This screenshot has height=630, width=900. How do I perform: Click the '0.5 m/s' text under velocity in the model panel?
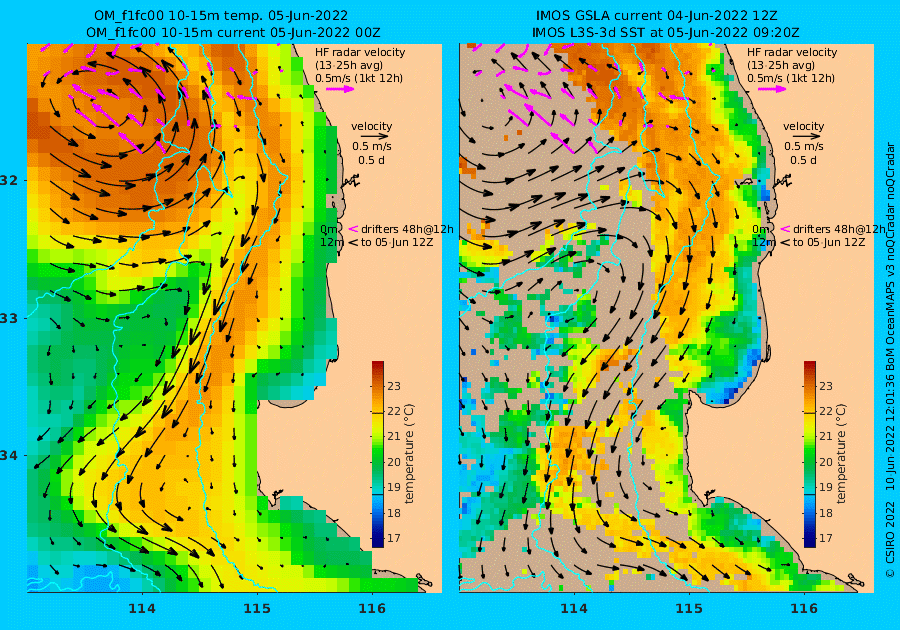(372, 146)
